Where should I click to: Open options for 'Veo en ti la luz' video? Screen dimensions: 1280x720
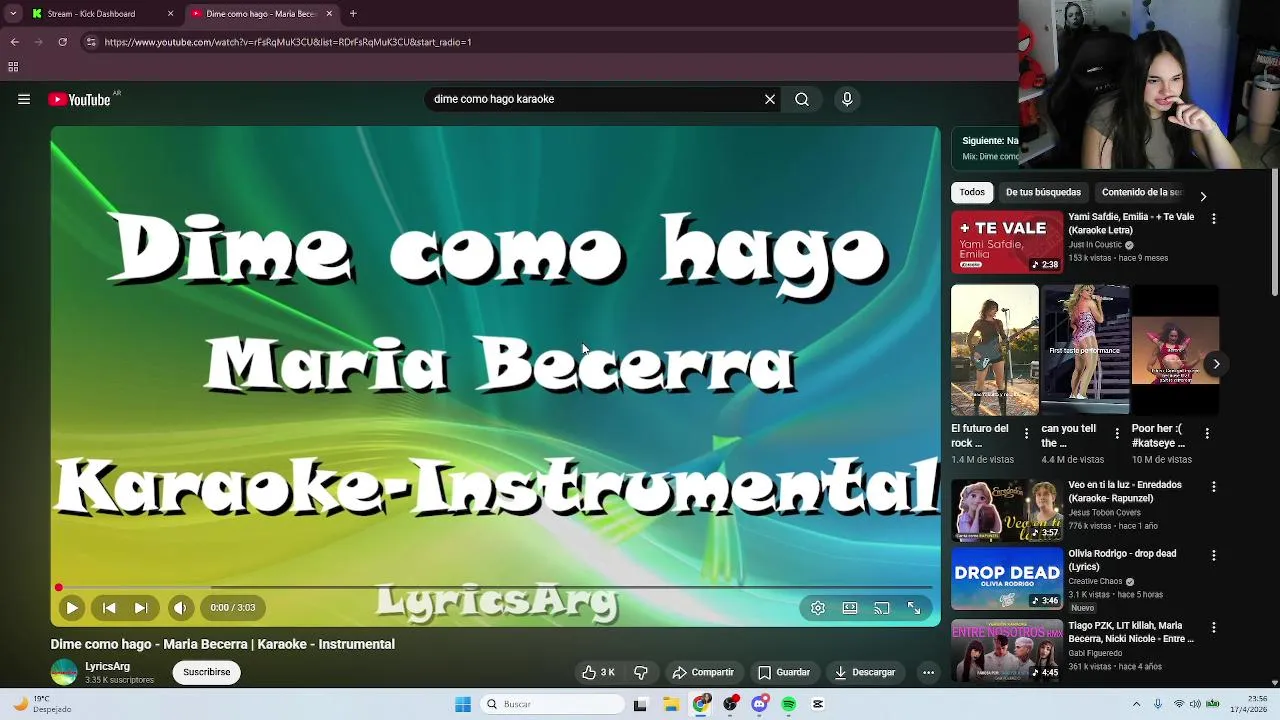[1214, 486]
